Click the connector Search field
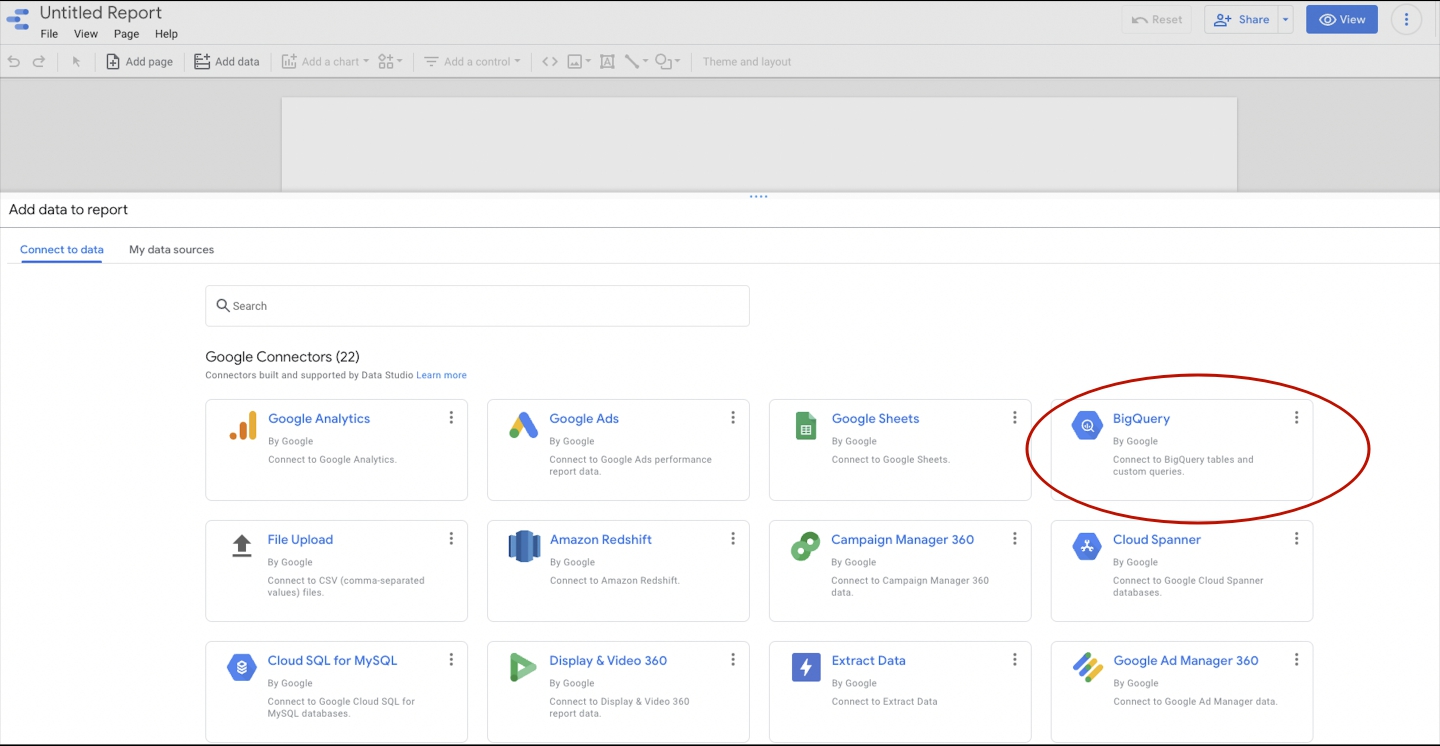The height and width of the screenshot is (746, 1440). tap(477, 306)
